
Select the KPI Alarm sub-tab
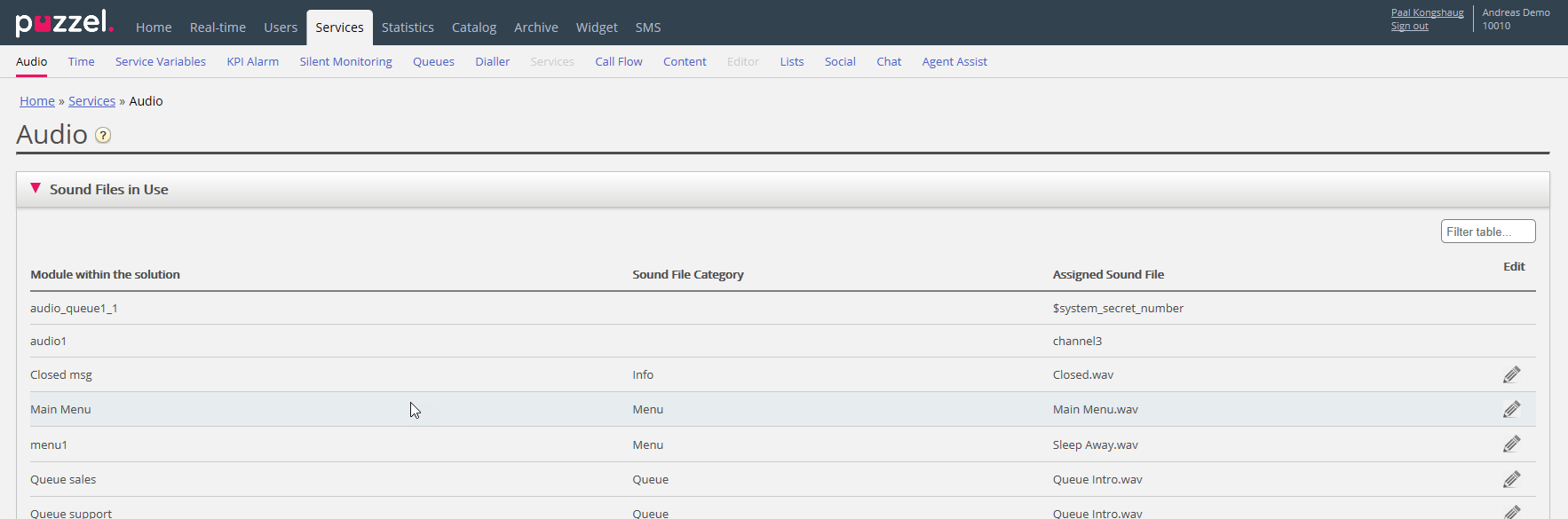[x=252, y=61]
